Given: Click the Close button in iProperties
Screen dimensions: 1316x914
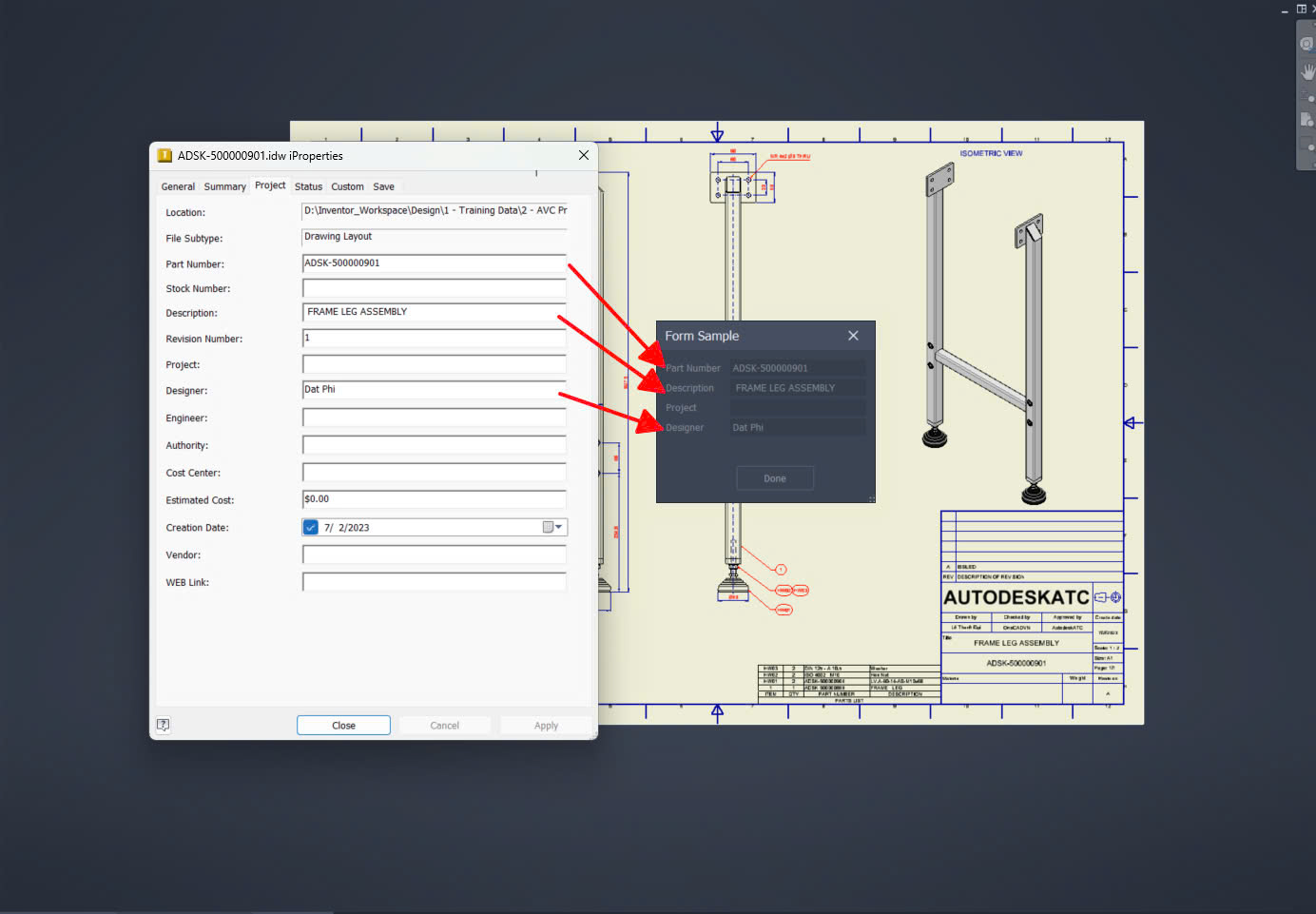Looking at the screenshot, I should tap(343, 726).
